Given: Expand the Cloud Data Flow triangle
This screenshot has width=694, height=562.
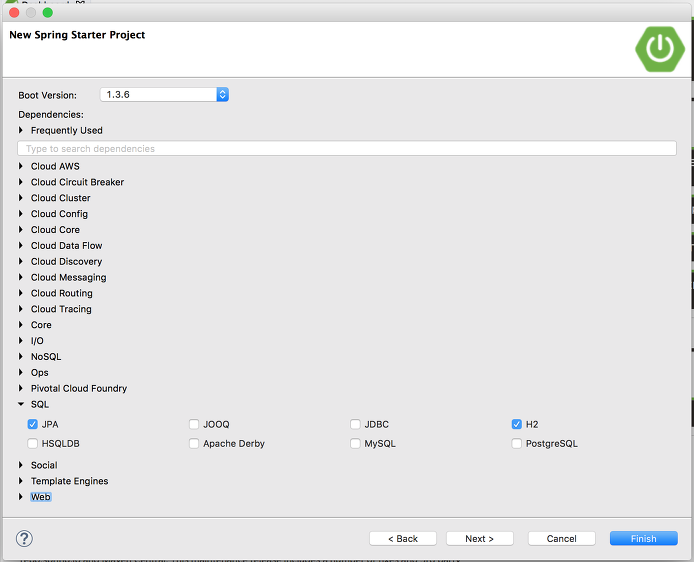Looking at the screenshot, I should click(20, 246).
